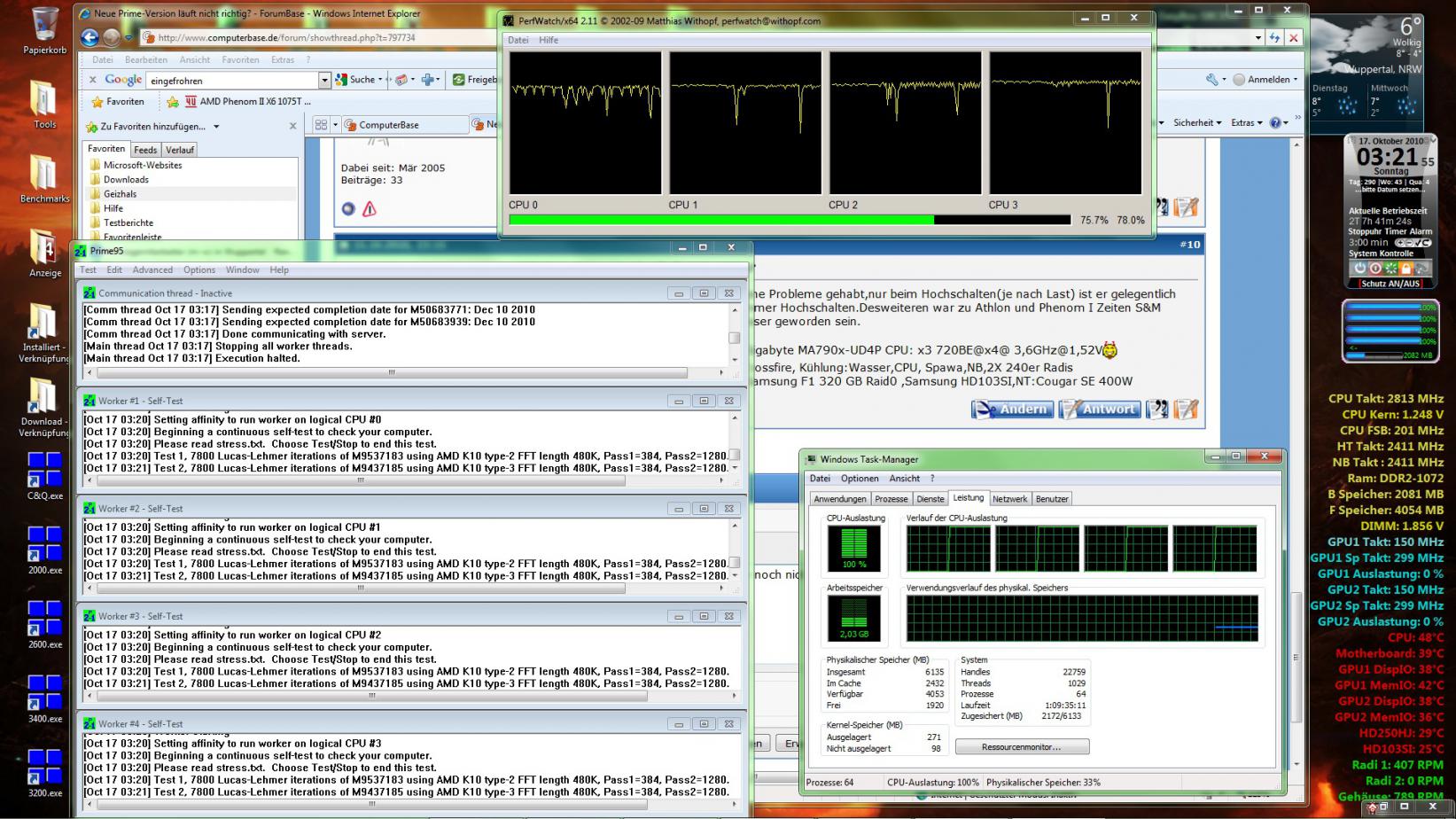Toggle the orange lock icon in System Kontrolle

pos(1405,268)
